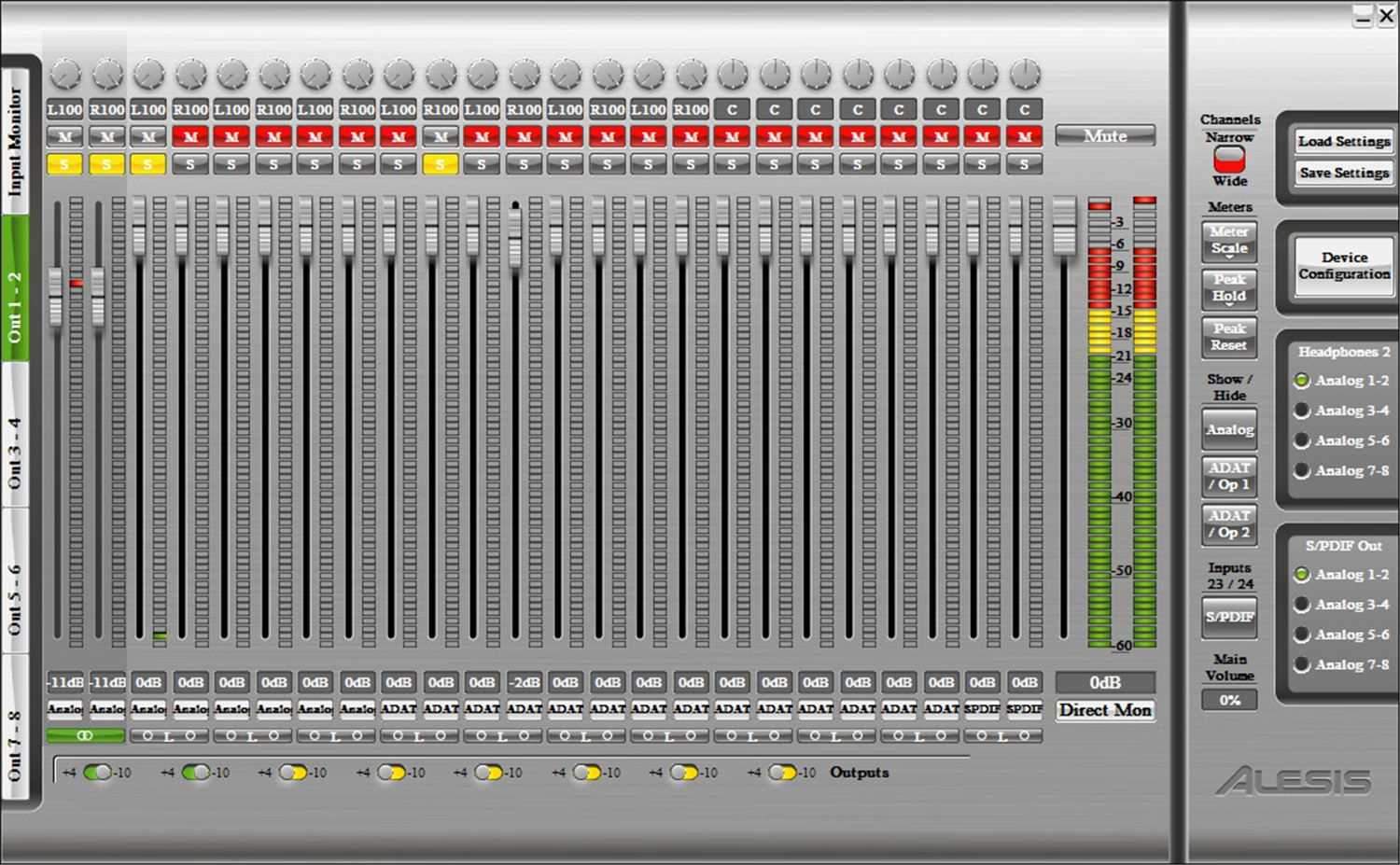Viewport: 1400px width, 865px height.
Task: Click the S/PDIF inputs 23/24 button
Action: (1229, 617)
